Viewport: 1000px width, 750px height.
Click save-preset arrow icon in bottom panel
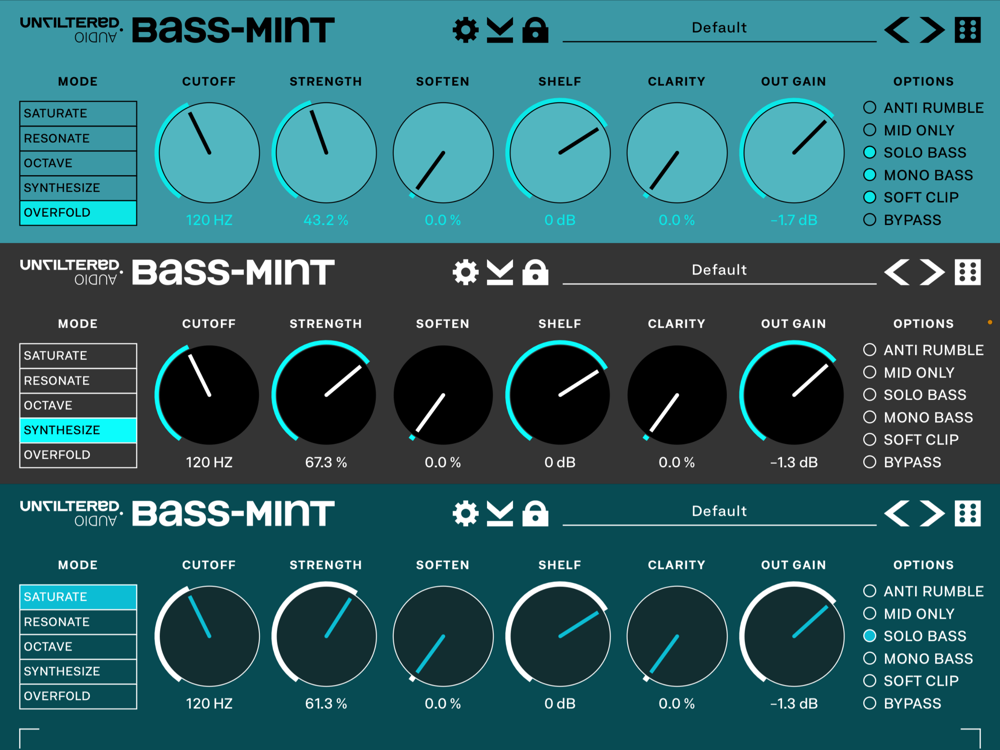(500, 513)
